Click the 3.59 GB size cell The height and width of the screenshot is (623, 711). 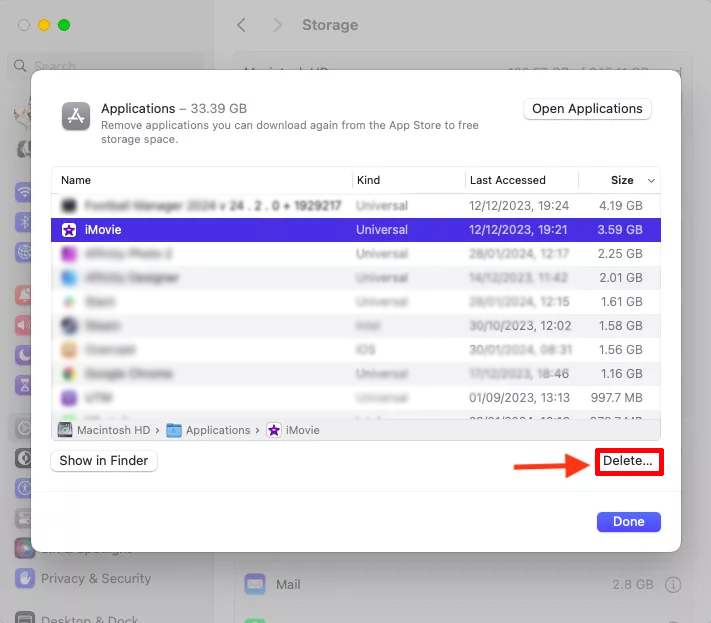(x=620, y=230)
